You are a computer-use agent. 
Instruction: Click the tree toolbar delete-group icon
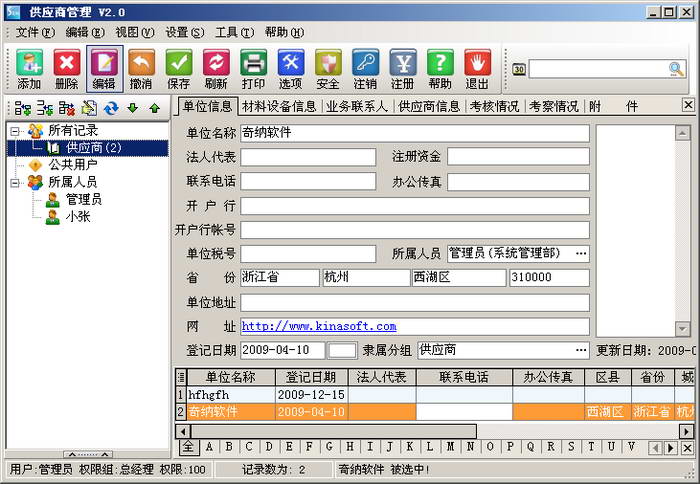pyautogui.click(x=67, y=108)
